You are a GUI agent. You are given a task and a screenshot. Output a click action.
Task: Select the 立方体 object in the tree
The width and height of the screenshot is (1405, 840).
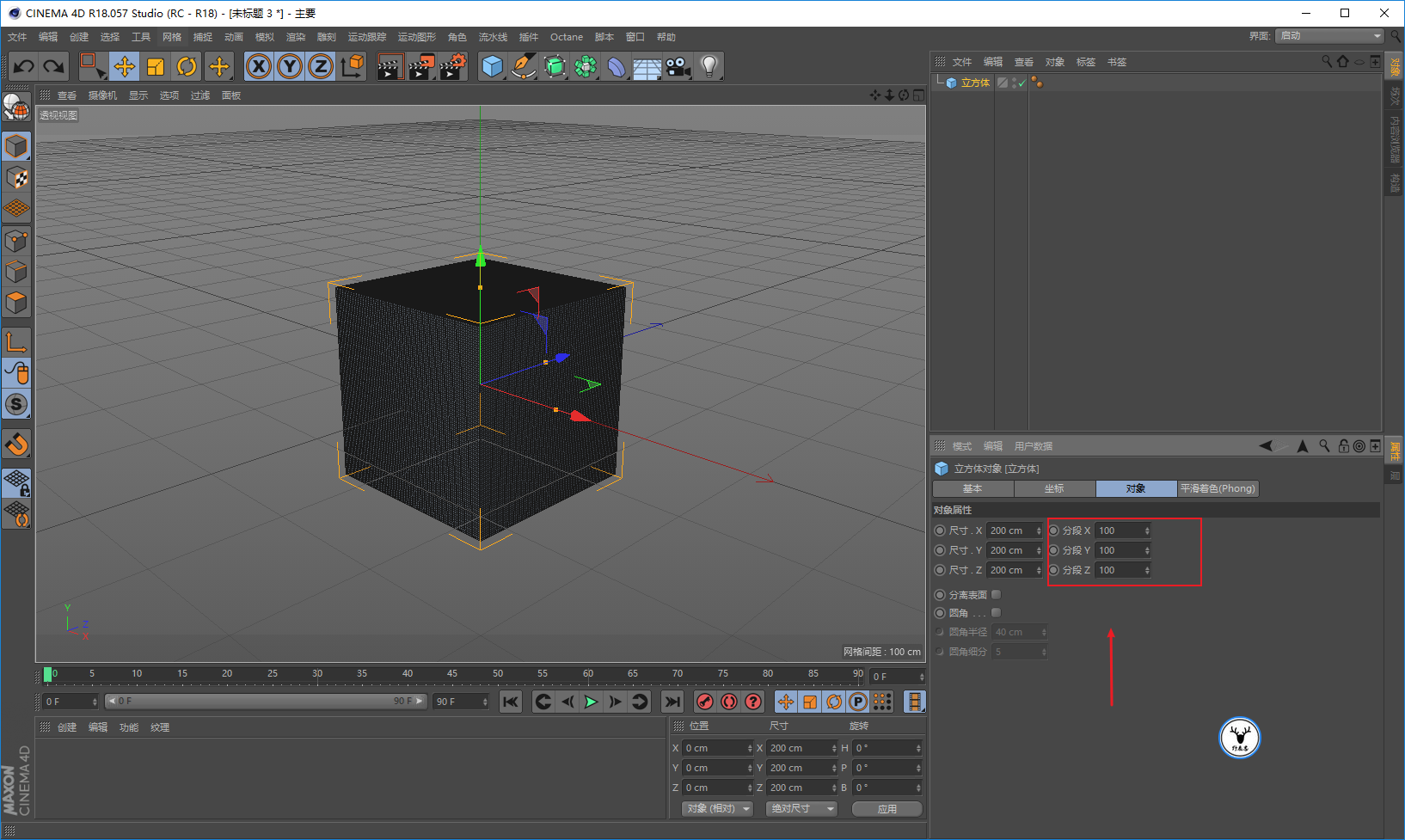tap(975, 83)
